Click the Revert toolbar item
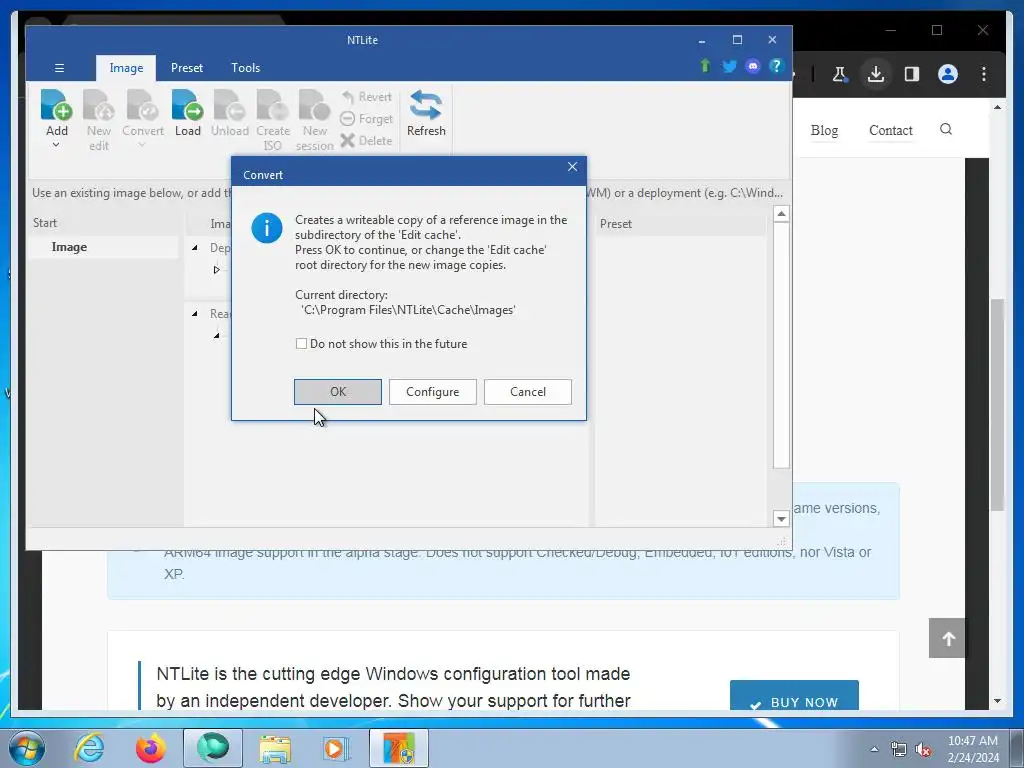 point(366,97)
